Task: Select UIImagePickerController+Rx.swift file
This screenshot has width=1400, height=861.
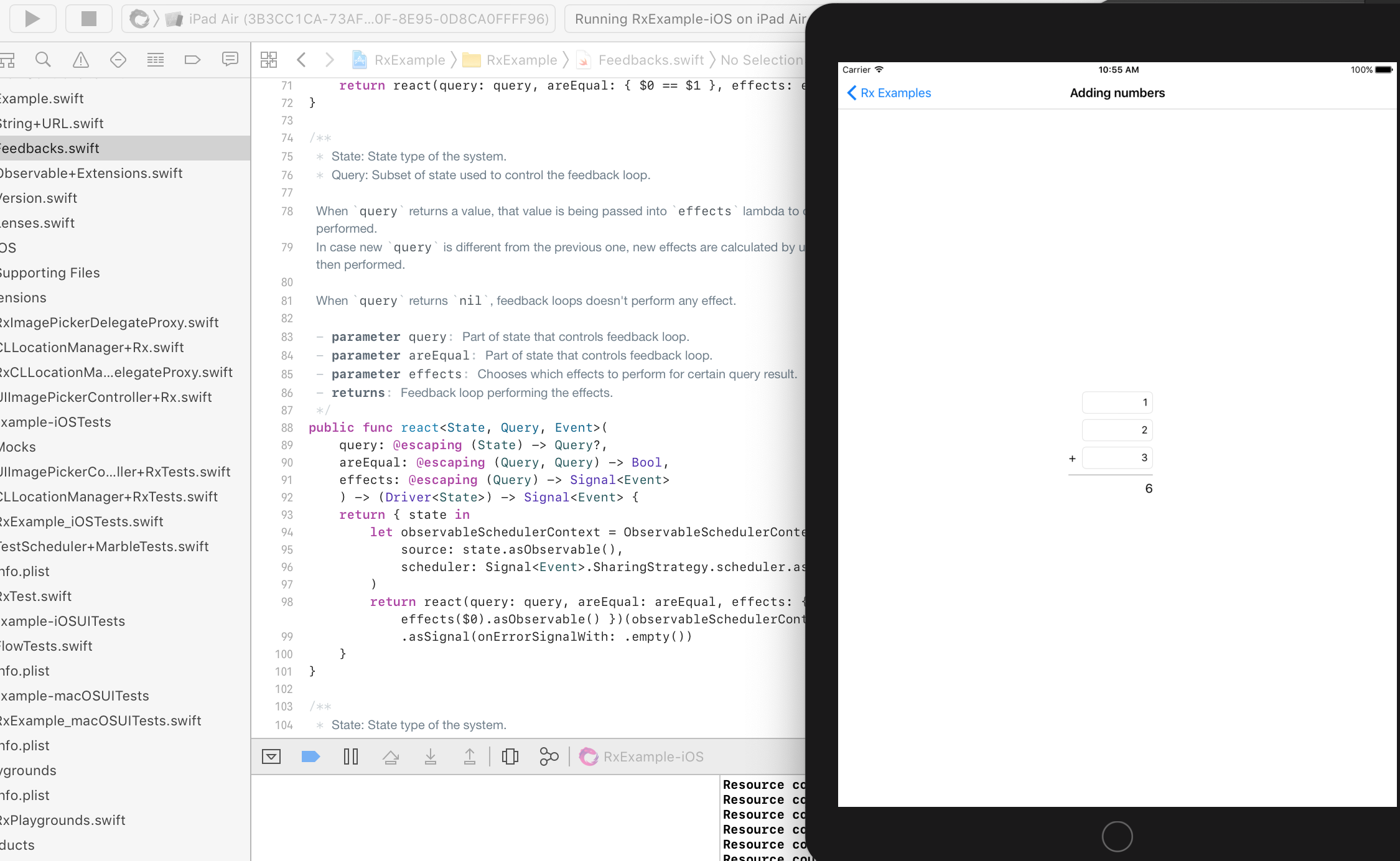Action: (x=106, y=397)
